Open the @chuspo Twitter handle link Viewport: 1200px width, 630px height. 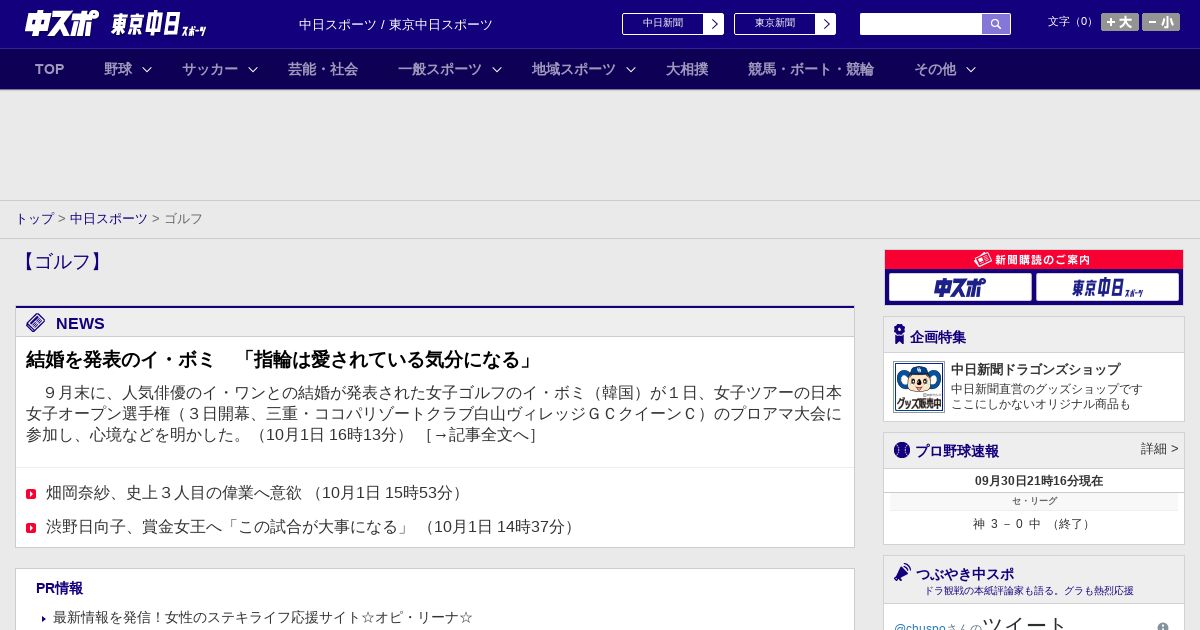pos(920,628)
